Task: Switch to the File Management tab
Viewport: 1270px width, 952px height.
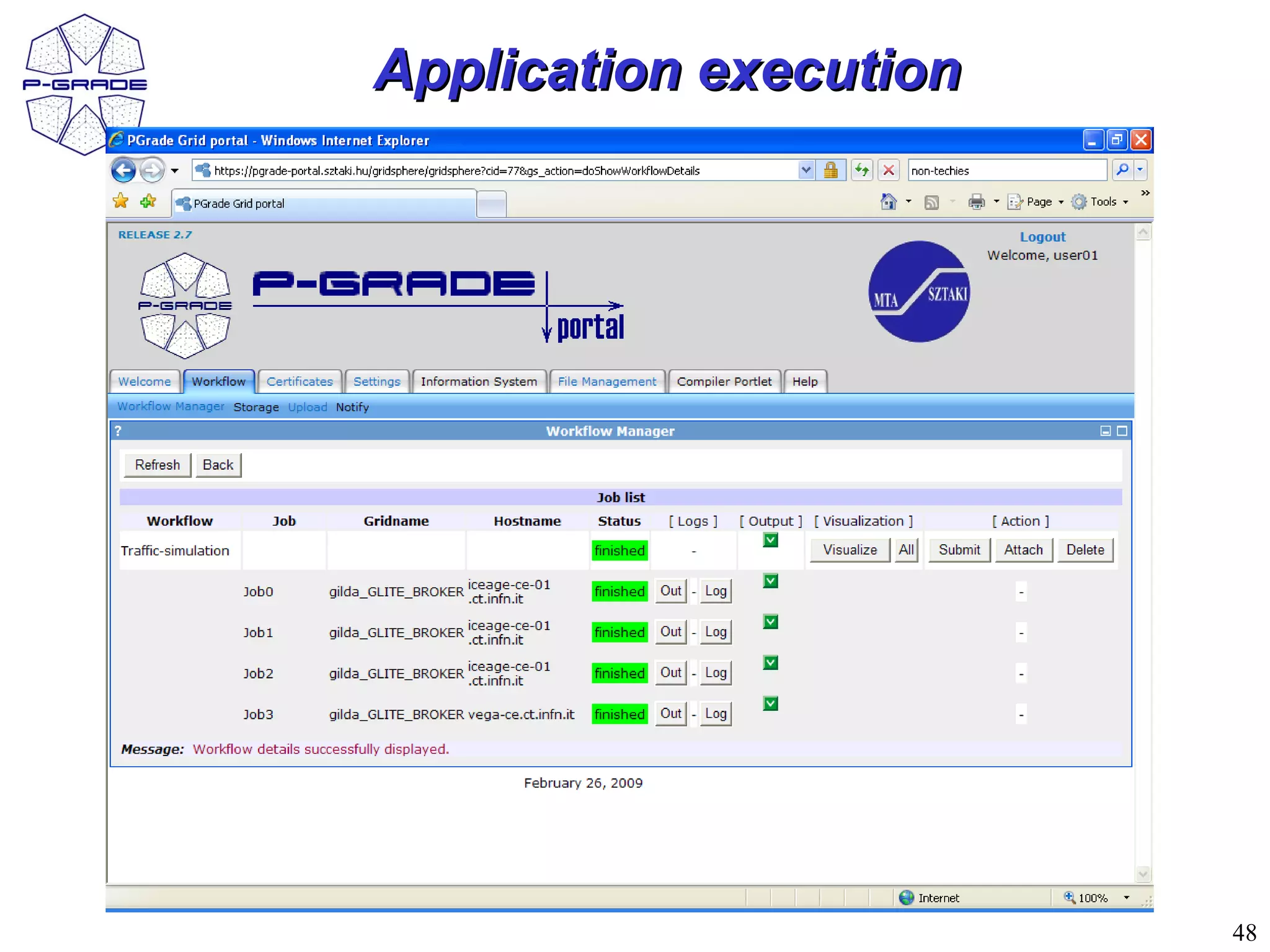Action: pos(607,382)
